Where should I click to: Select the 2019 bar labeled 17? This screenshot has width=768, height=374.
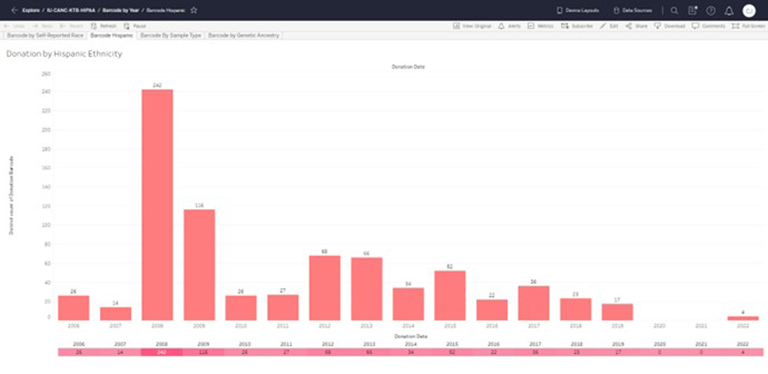click(x=618, y=312)
